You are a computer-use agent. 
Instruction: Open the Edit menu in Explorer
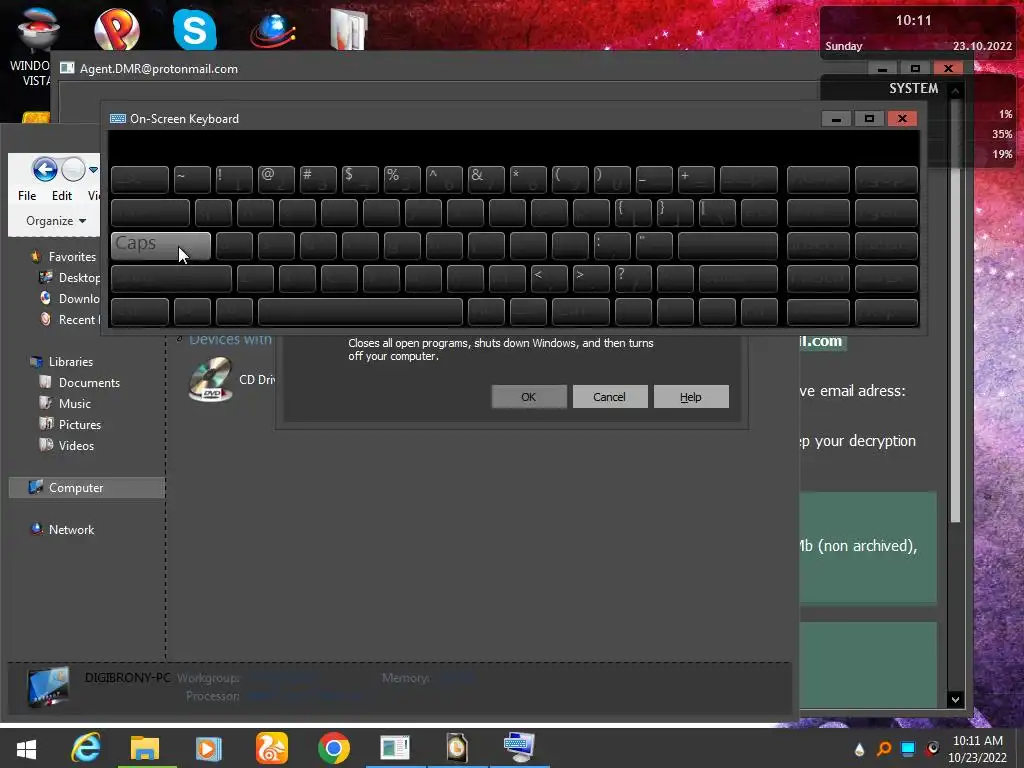tap(62, 196)
